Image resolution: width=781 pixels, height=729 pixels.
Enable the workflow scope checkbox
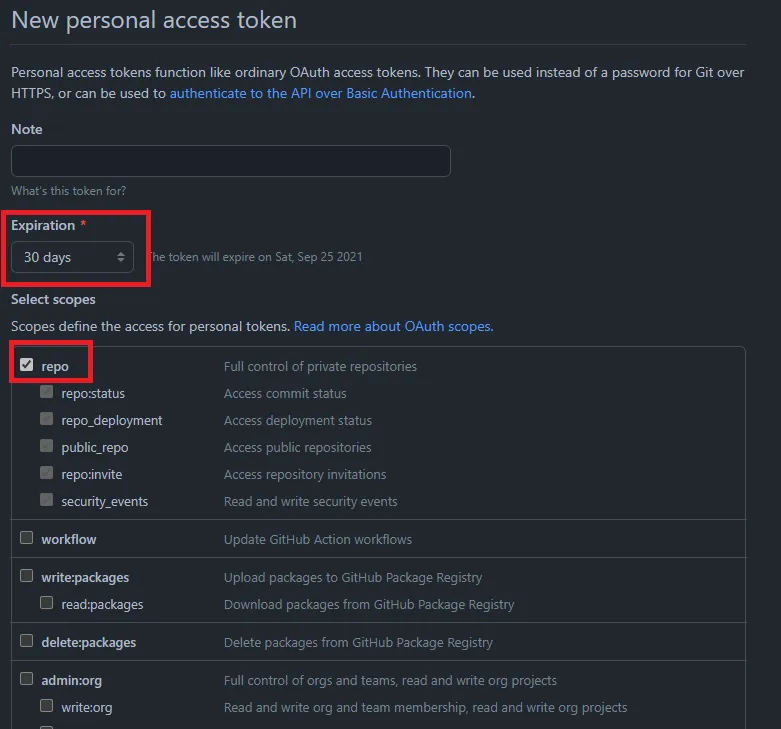(x=27, y=538)
